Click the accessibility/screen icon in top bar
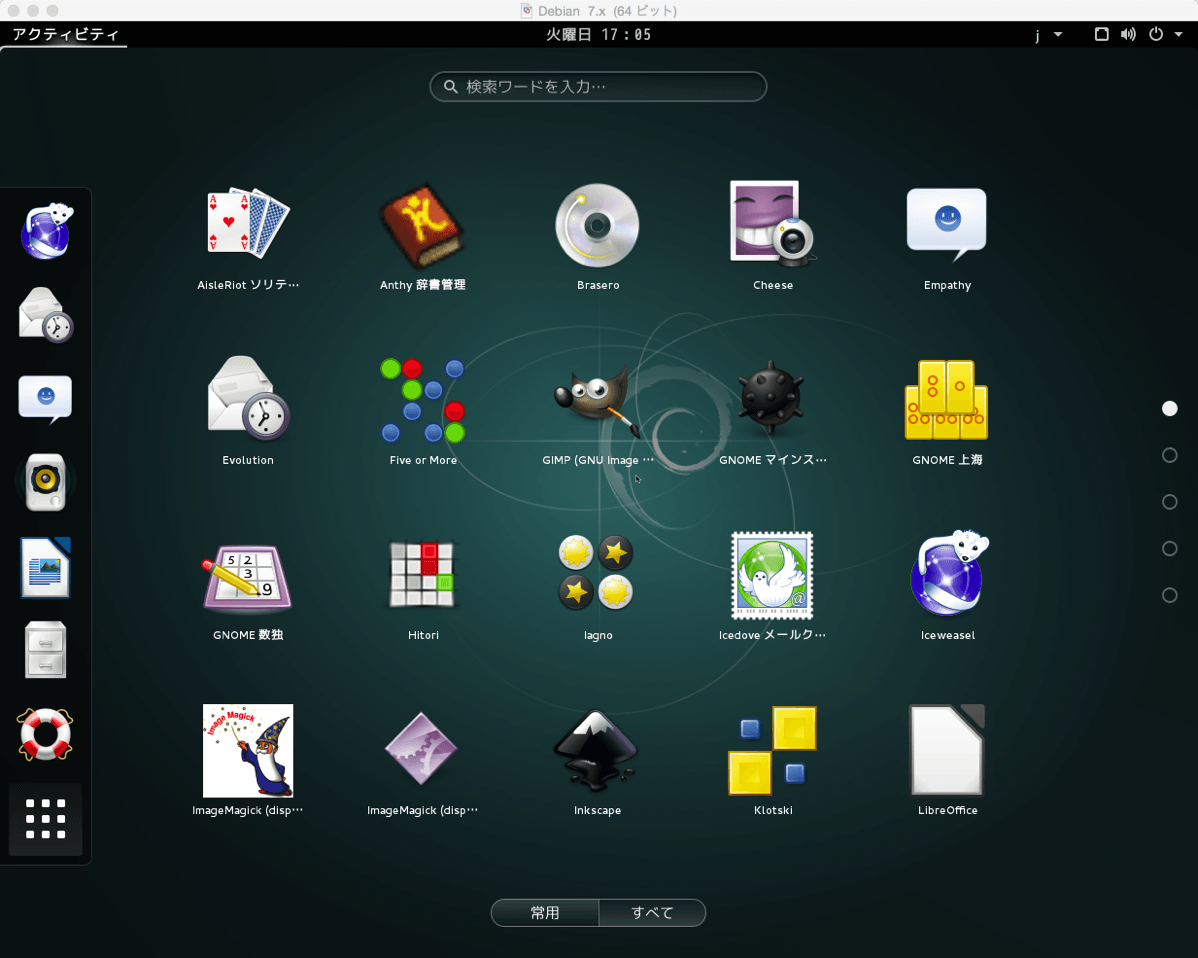This screenshot has width=1198, height=958. tap(1101, 34)
